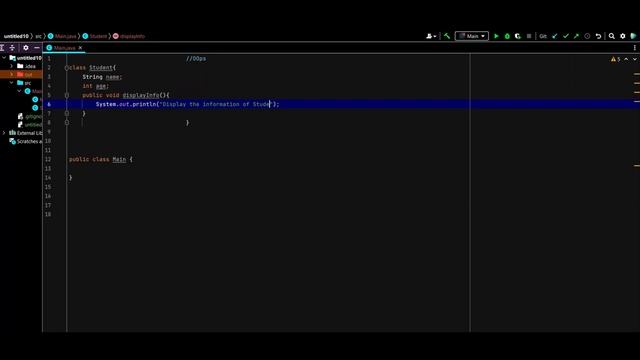
Task: Expand the .idea folder arrow
Action: click(x=11, y=66)
